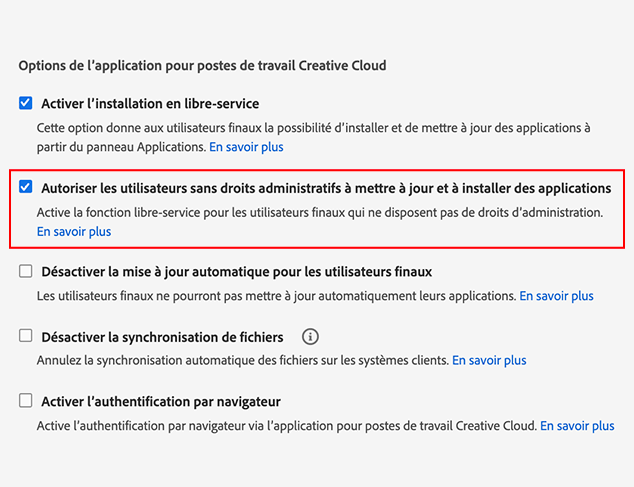This screenshot has width=634, height=487.
Task: Click the 'Options de l'application pour postes' heading
Action: [x=202, y=65]
